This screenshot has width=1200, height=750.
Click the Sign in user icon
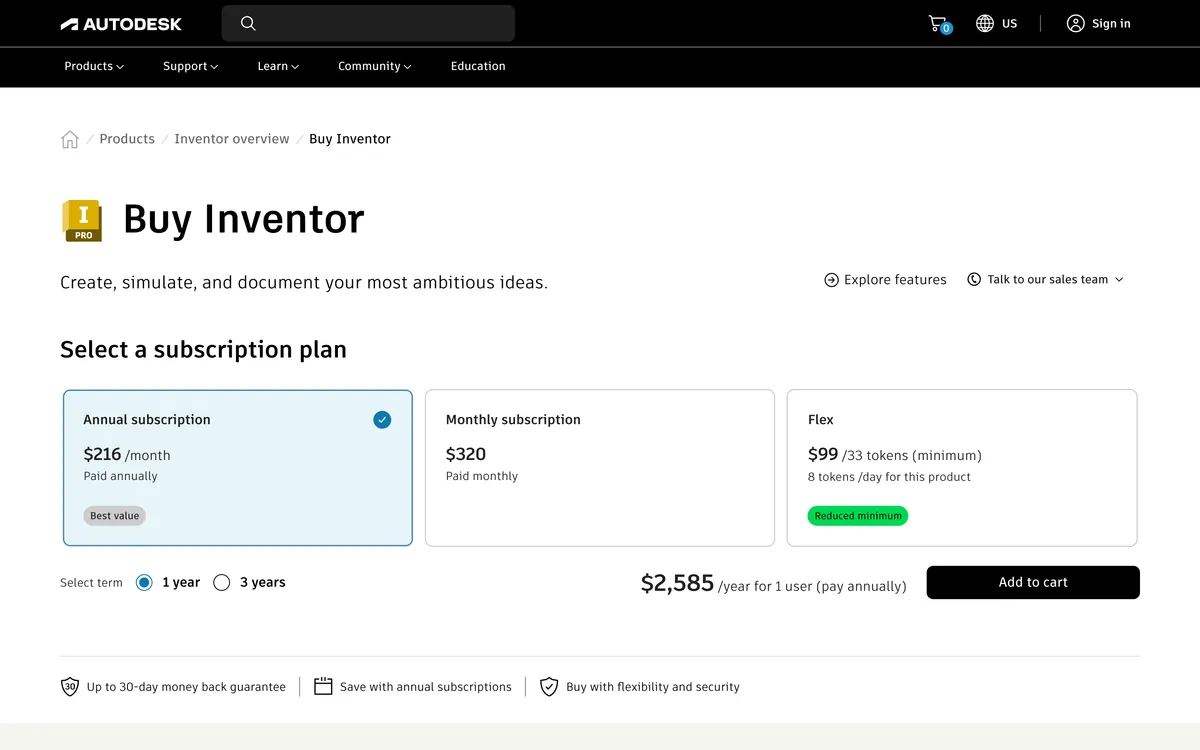click(1075, 23)
